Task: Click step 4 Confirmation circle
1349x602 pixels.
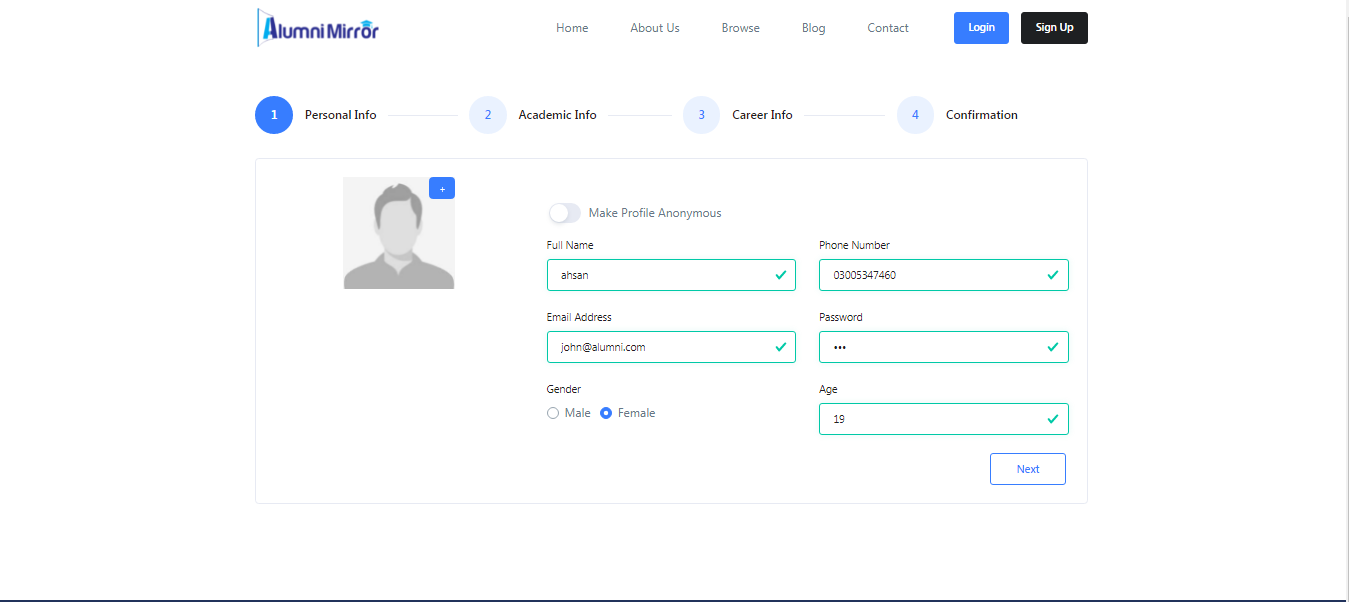Action: [915, 115]
